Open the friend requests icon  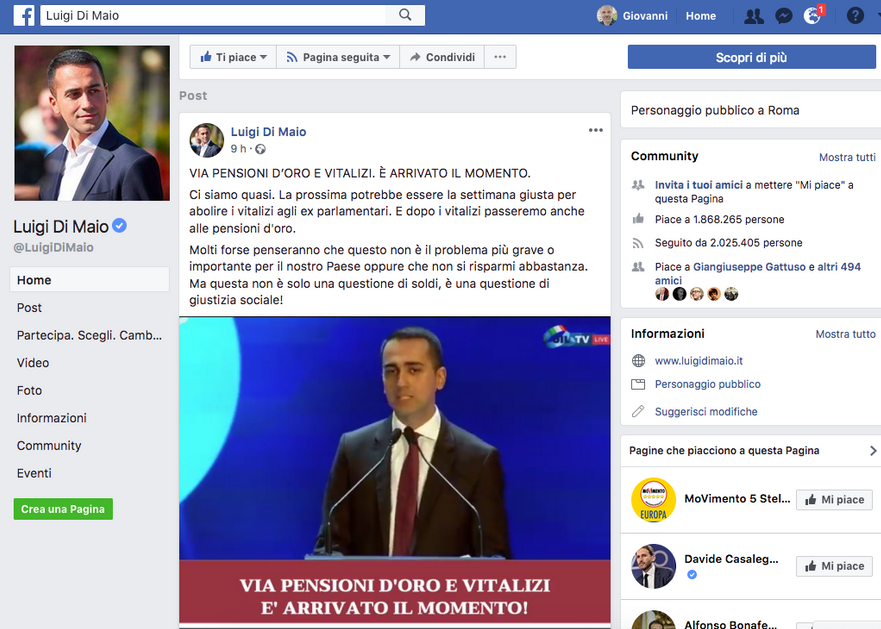click(x=753, y=16)
